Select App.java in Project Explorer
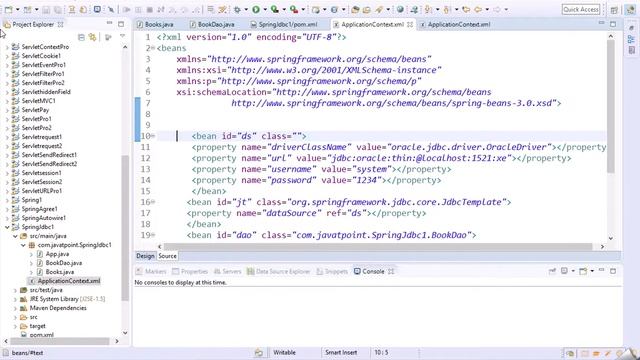The image size is (640, 360). pyautogui.click(x=57, y=254)
